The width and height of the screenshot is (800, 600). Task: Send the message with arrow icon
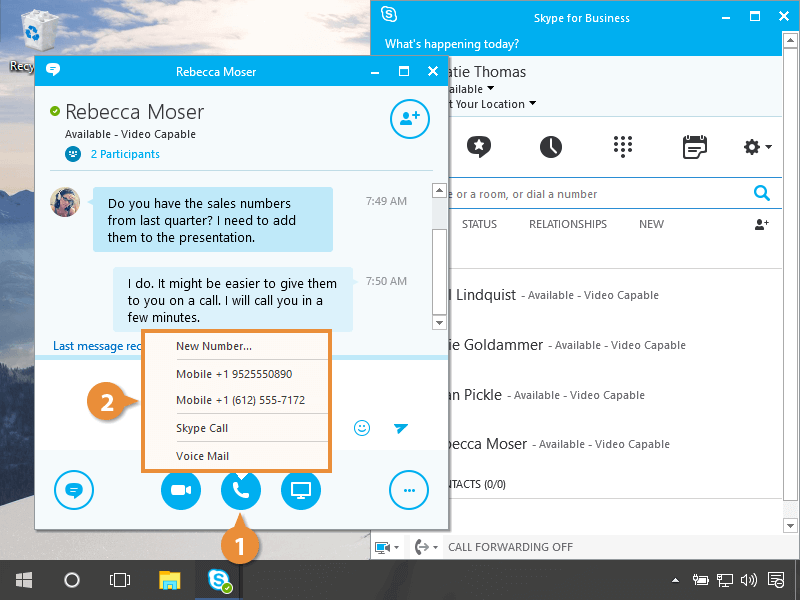click(x=401, y=428)
